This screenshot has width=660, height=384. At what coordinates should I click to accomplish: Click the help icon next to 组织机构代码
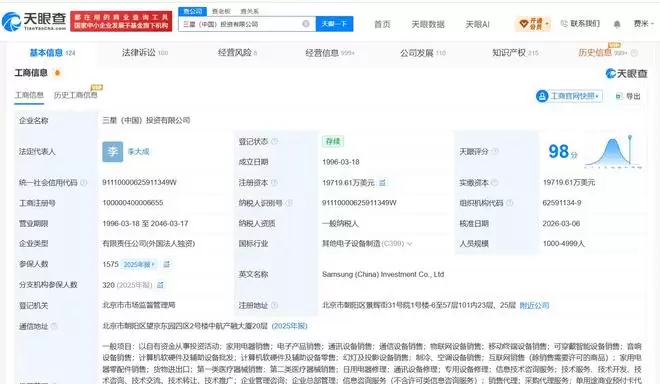pyautogui.click(x=509, y=203)
